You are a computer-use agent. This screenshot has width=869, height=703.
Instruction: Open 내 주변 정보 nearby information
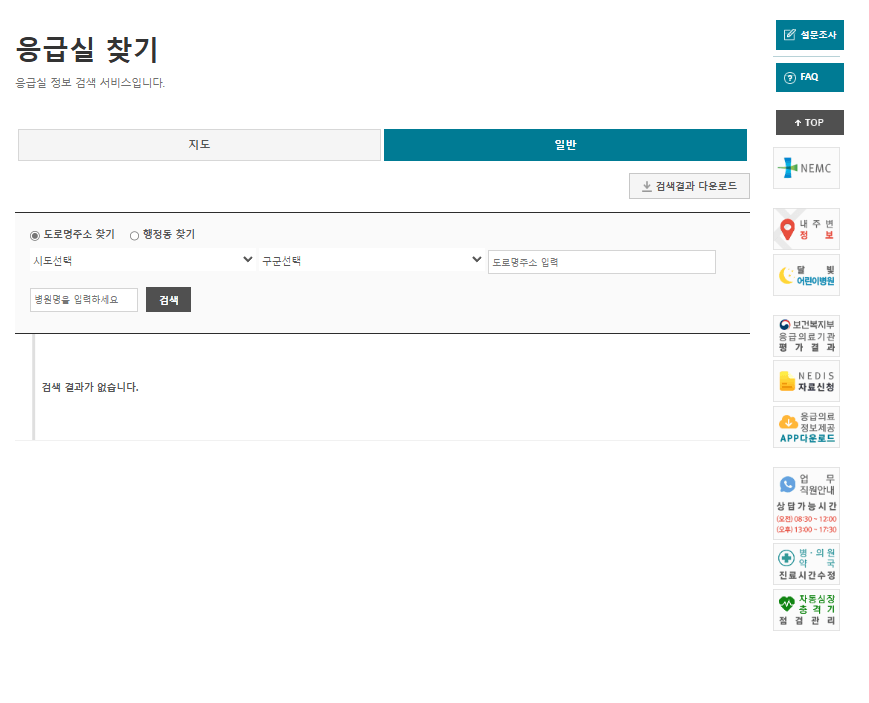805,228
